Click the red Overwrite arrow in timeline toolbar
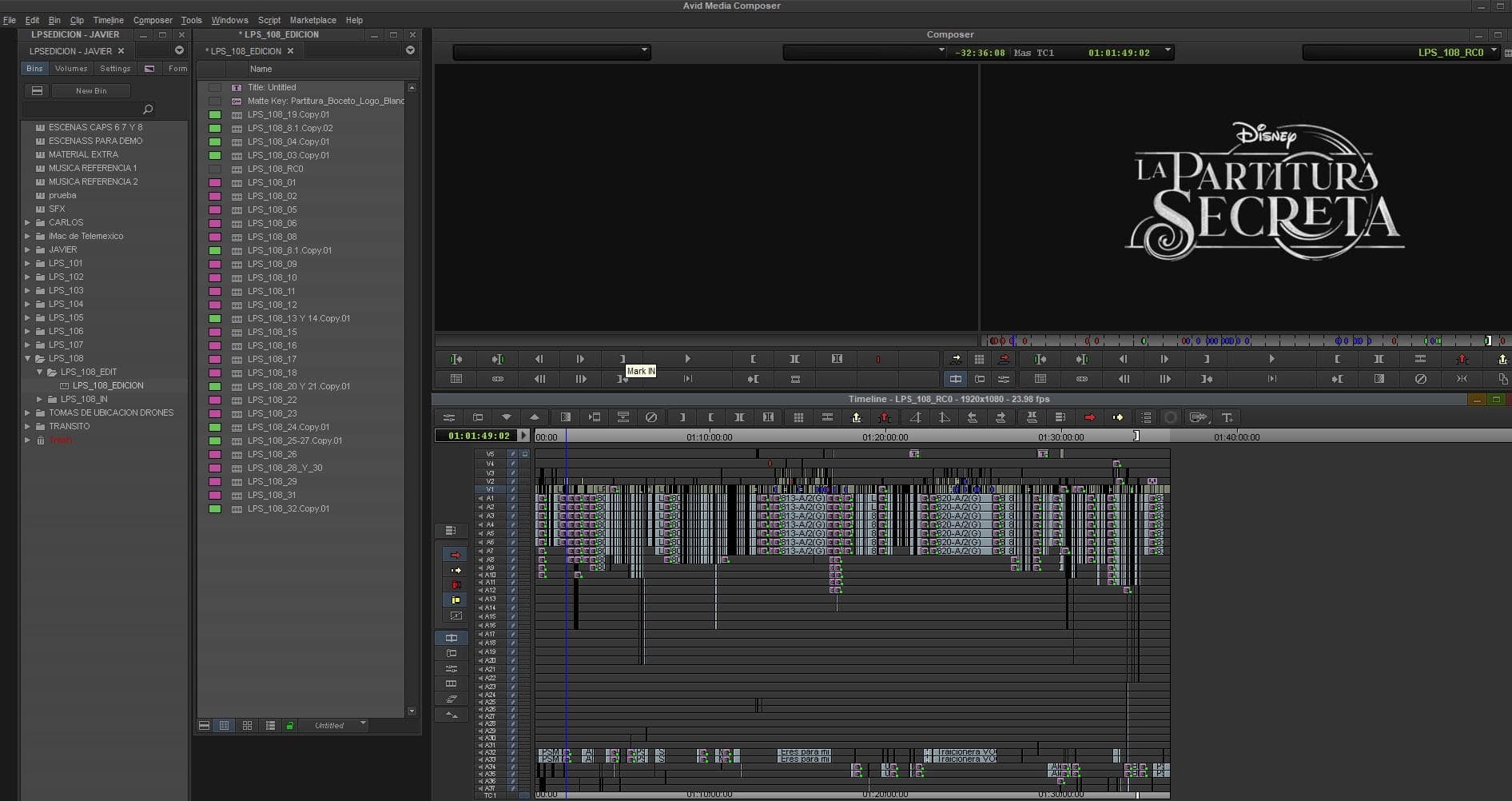Image resolution: width=1512 pixels, height=801 pixels. point(1089,417)
